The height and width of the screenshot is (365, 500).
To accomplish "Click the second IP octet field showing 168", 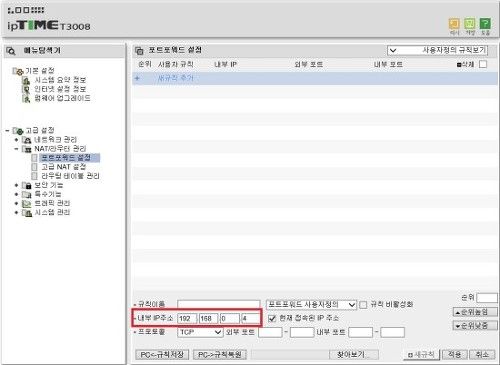I will (208, 319).
